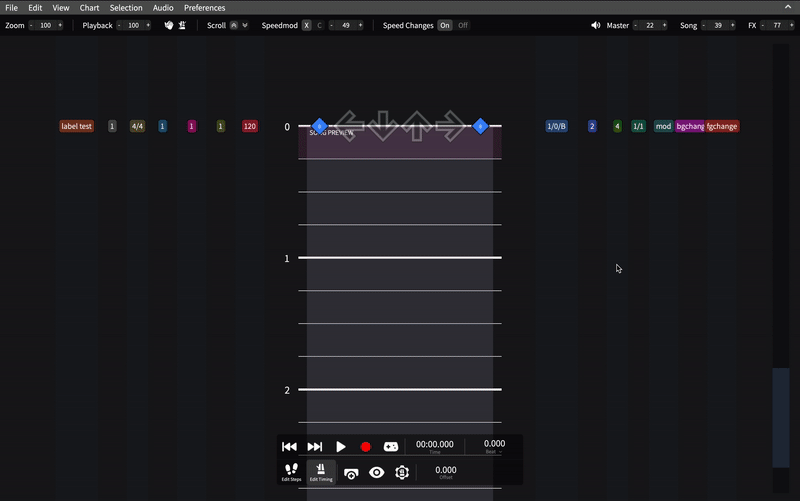Decrease Speedmod value with minus
This screenshot has height=501, width=800.
coord(332,25)
